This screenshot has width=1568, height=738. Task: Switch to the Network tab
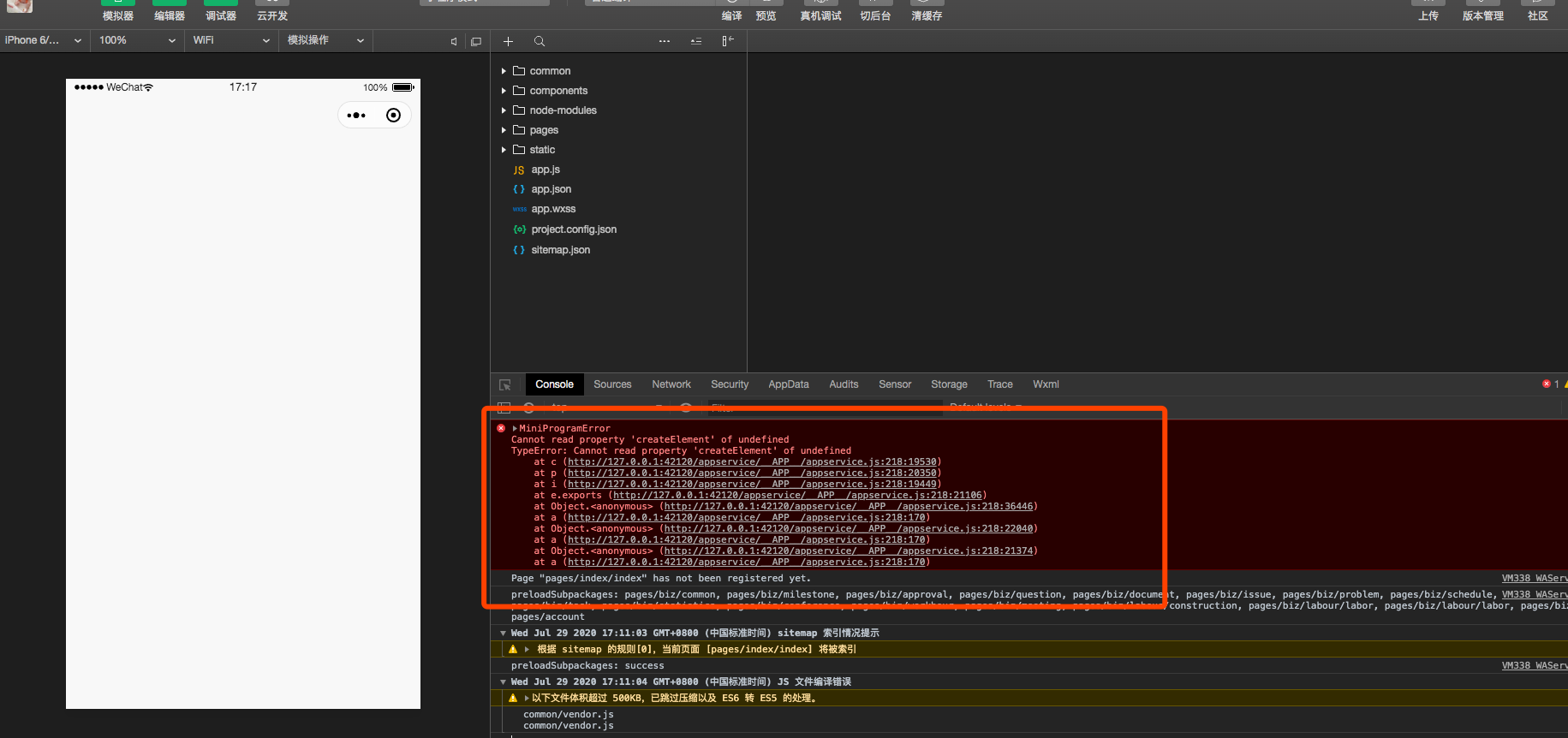click(x=671, y=384)
